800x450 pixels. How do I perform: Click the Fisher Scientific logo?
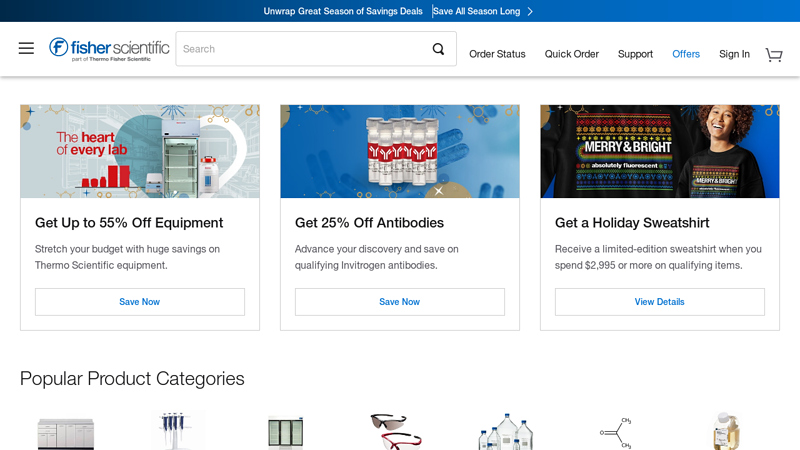click(x=109, y=49)
